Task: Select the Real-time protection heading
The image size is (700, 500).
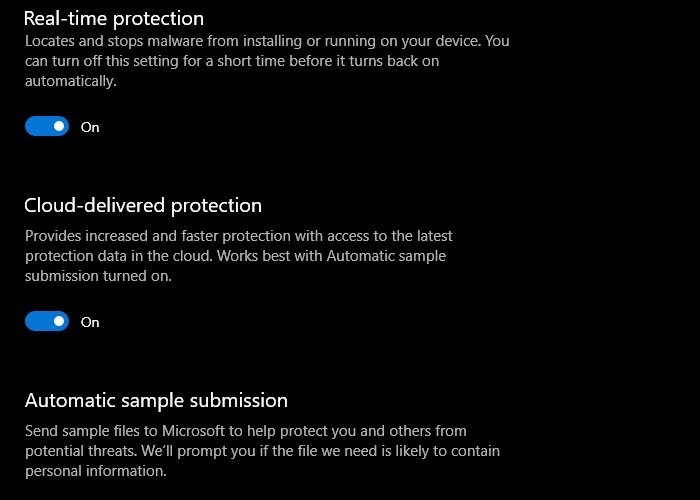Action: pos(114,18)
